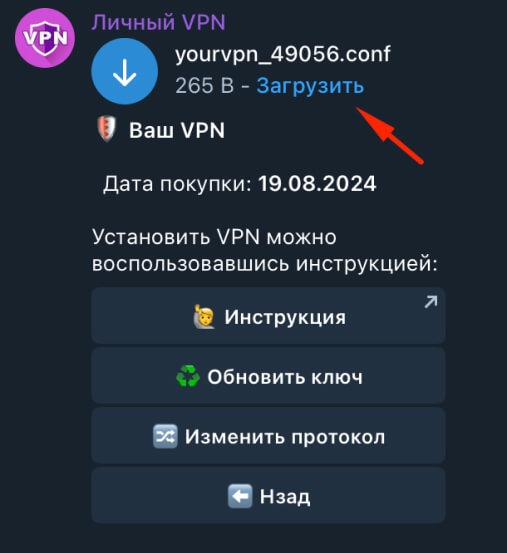Screen dimensions: 507x553
Task: Open the Личный VPN bot avatar
Action: tap(45, 38)
